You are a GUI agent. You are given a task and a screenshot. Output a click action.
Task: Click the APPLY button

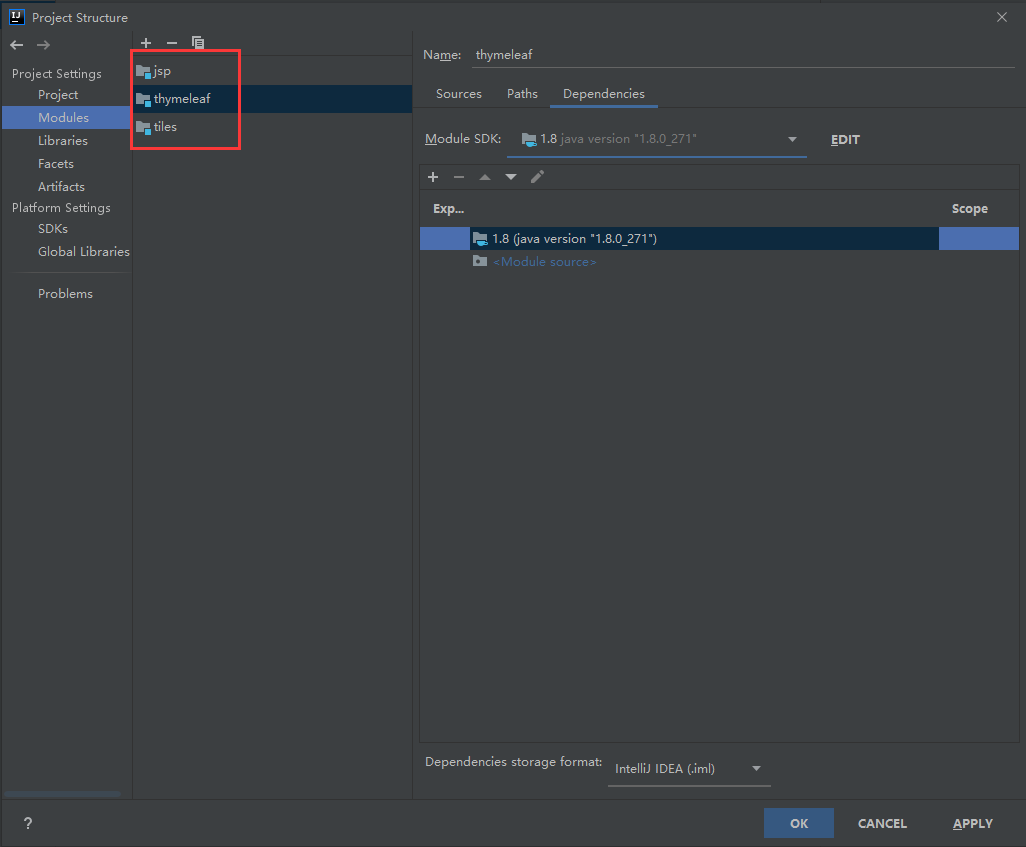coord(972,823)
